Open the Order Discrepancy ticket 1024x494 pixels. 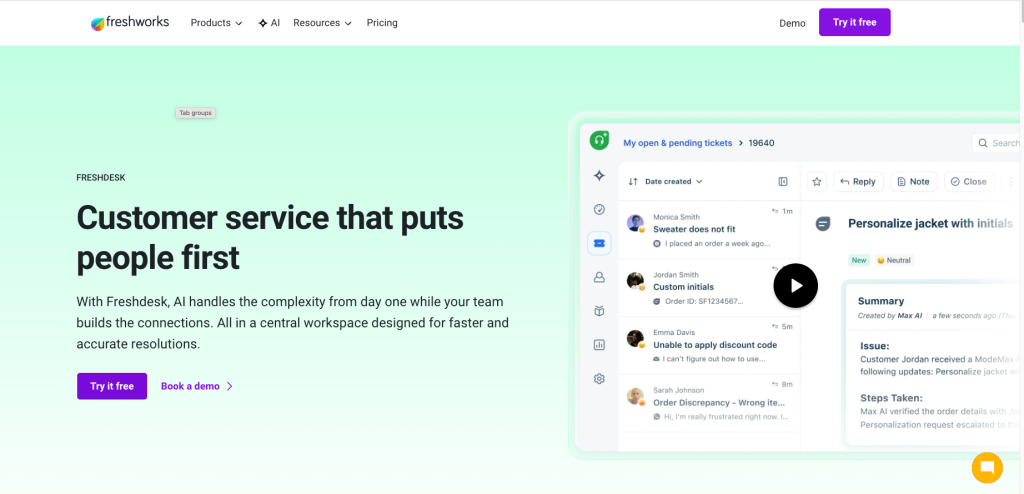(x=709, y=403)
